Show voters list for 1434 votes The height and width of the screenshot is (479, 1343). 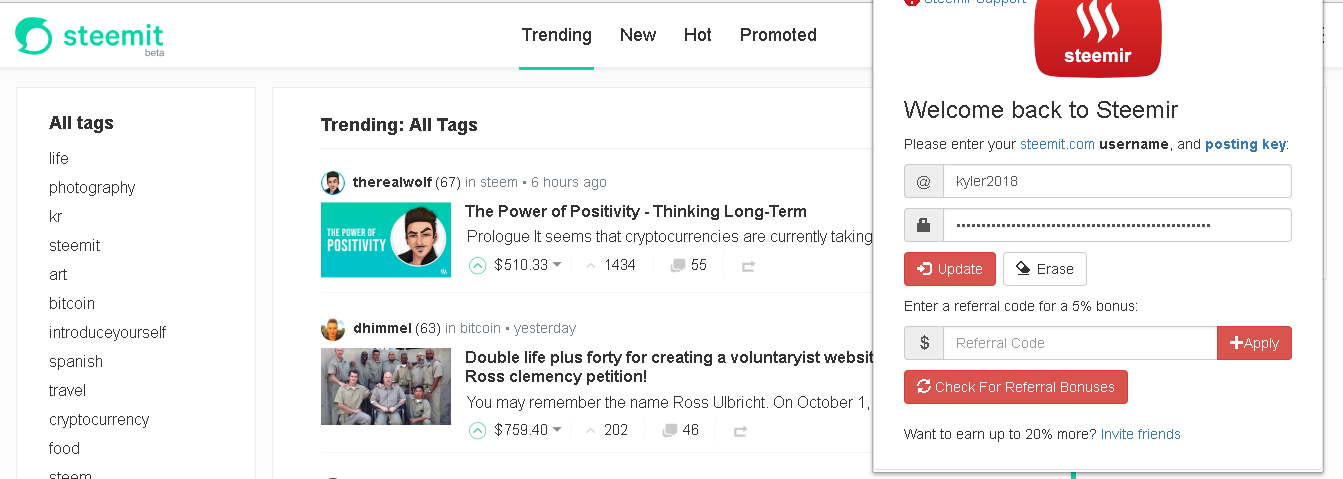coord(610,265)
